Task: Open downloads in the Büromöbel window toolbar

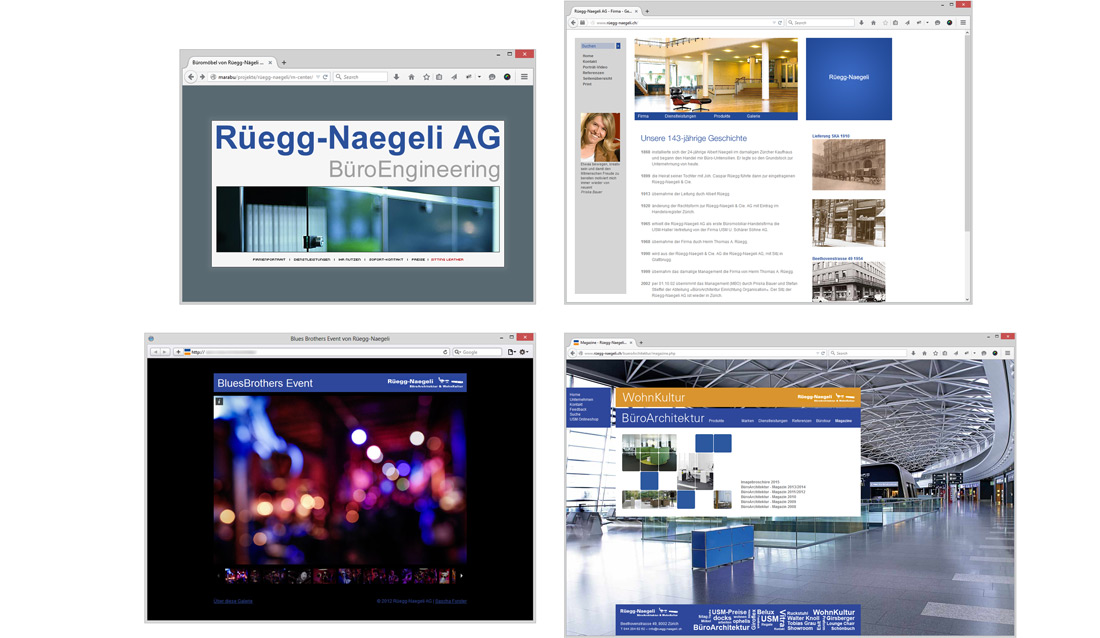Action: [396, 77]
